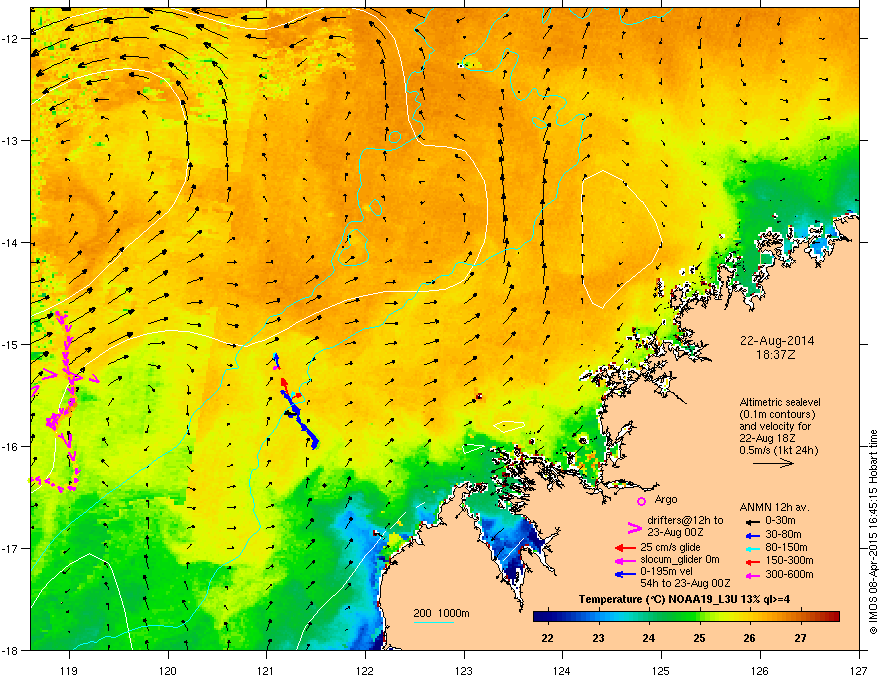
Task: Click the longitude axis label 127
Action: [x=859, y=670]
